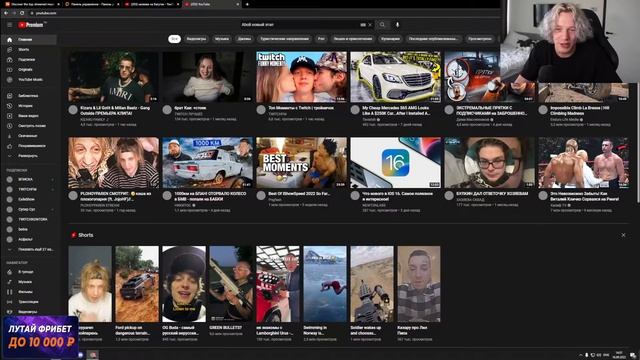The height and width of the screenshot is (360, 640).
Task: Select the Все (All) filter chip
Action: (x=174, y=39)
